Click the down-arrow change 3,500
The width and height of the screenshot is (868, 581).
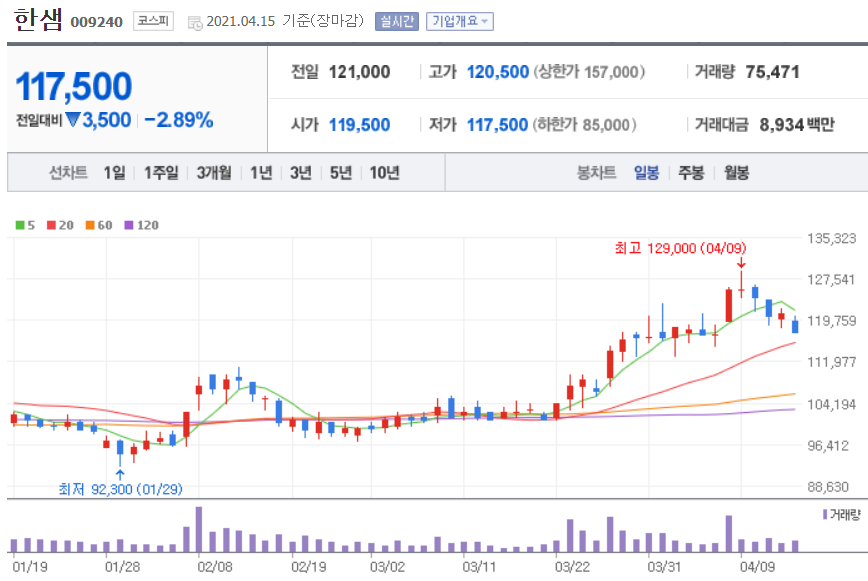pyautogui.click(x=99, y=120)
